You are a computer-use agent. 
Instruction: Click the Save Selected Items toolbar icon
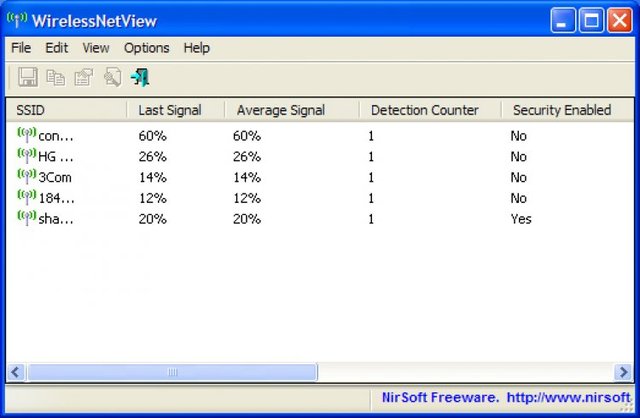click(x=28, y=77)
